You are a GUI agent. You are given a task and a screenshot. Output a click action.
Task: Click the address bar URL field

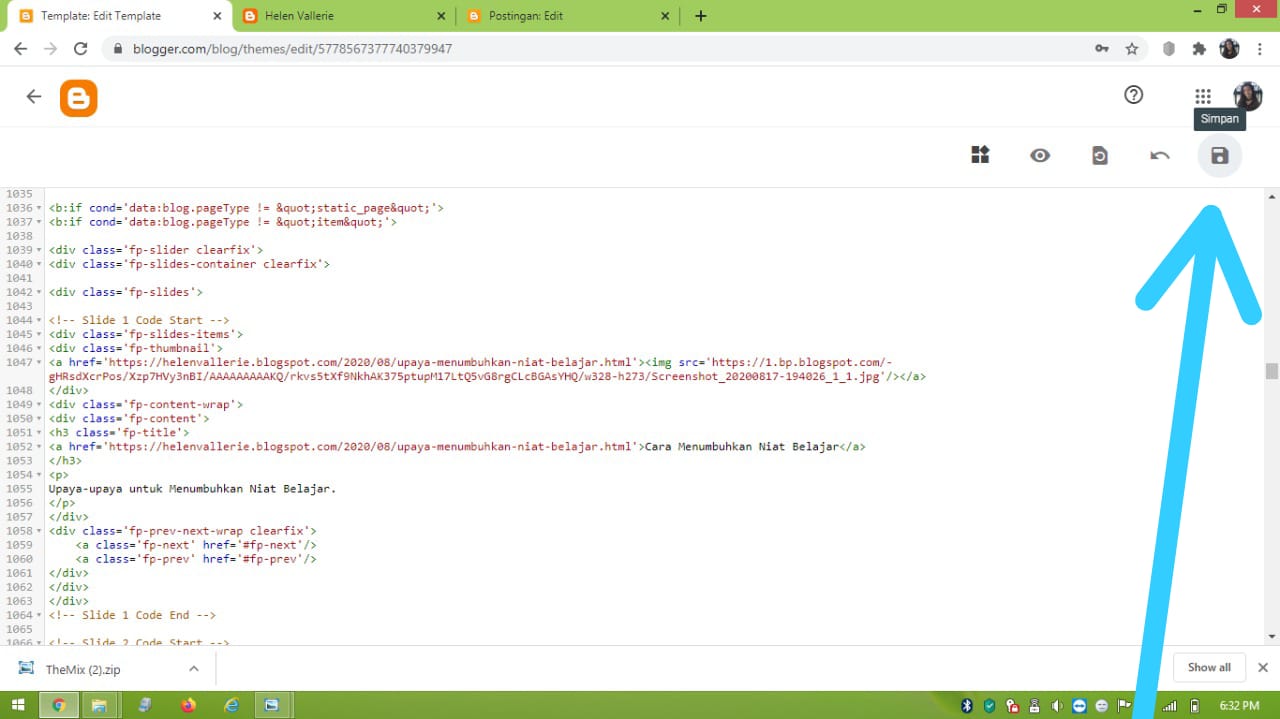(600, 48)
